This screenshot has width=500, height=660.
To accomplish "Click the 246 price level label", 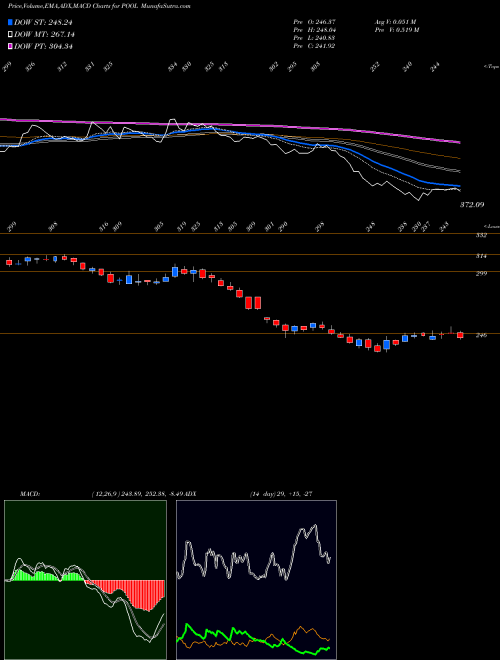I will [x=481, y=335].
